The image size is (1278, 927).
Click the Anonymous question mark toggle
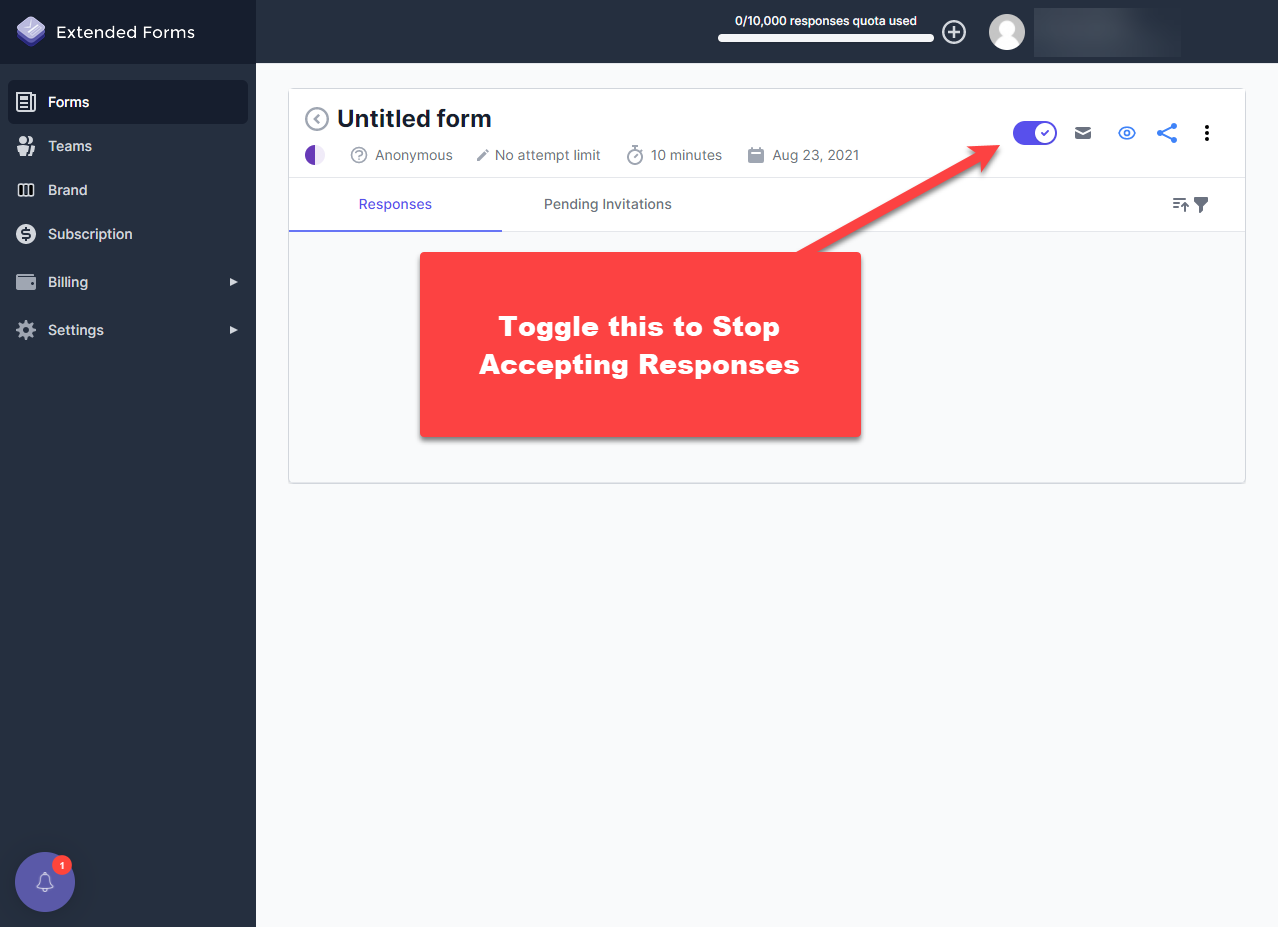[x=359, y=155]
